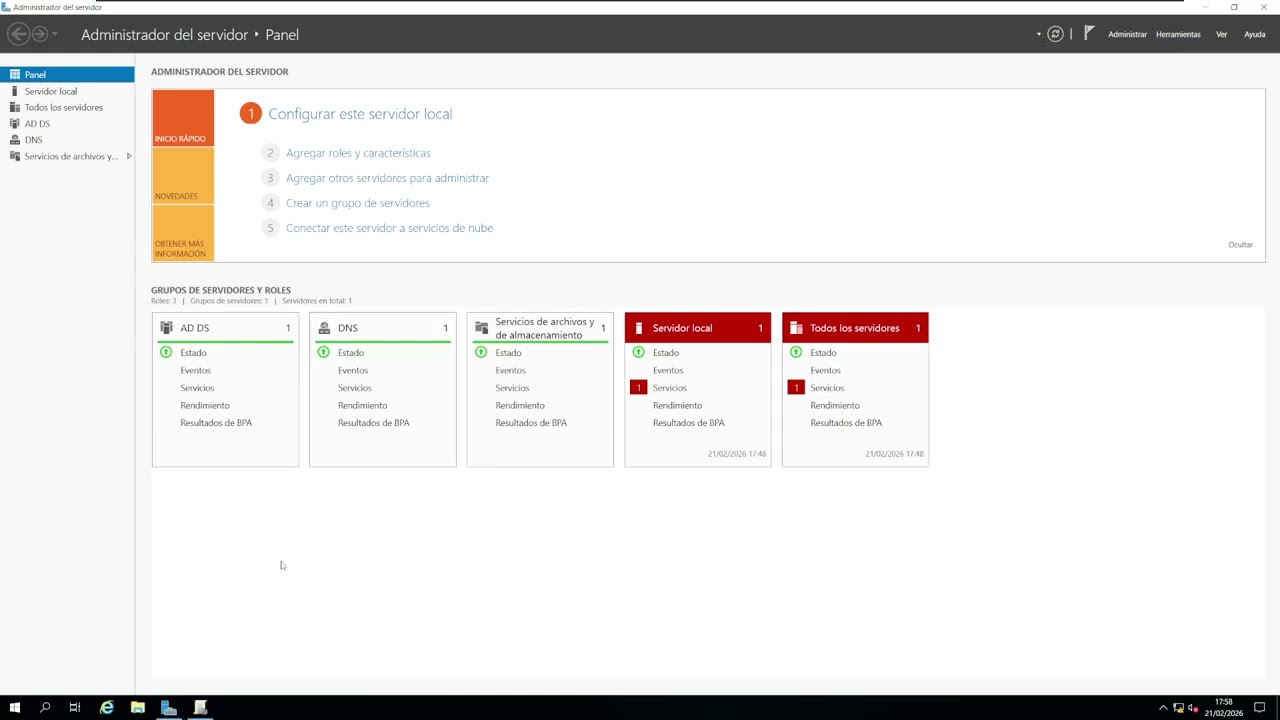
Task: Click the Servidor local tile header icon
Action: [x=639, y=328]
